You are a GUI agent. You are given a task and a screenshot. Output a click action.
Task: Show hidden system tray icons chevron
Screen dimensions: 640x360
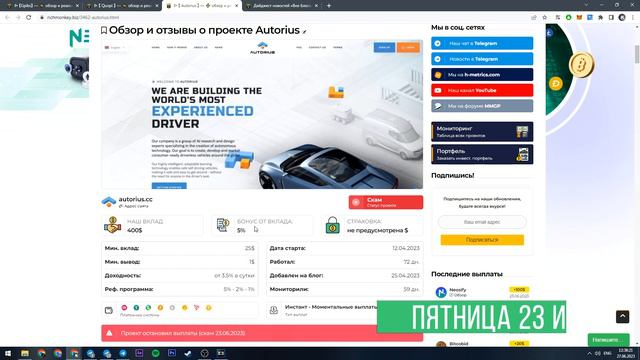[x=589, y=353]
